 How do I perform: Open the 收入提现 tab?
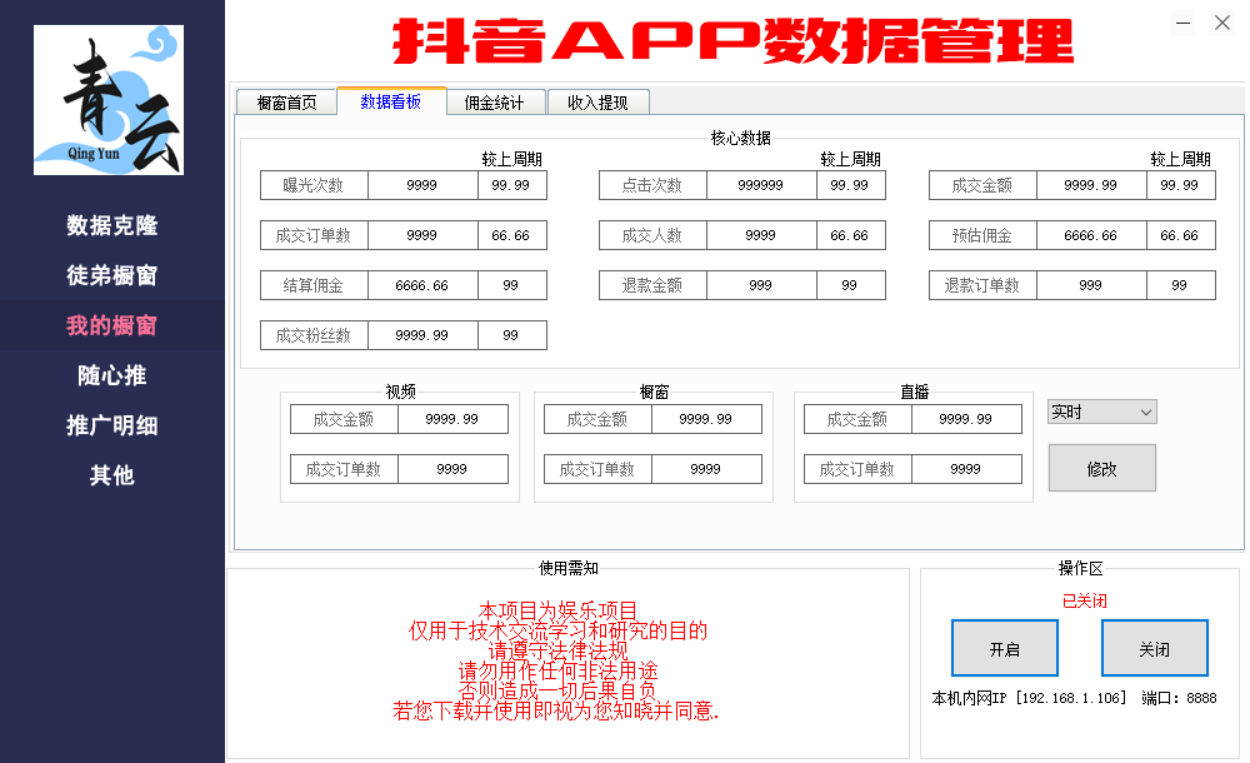(598, 102)
